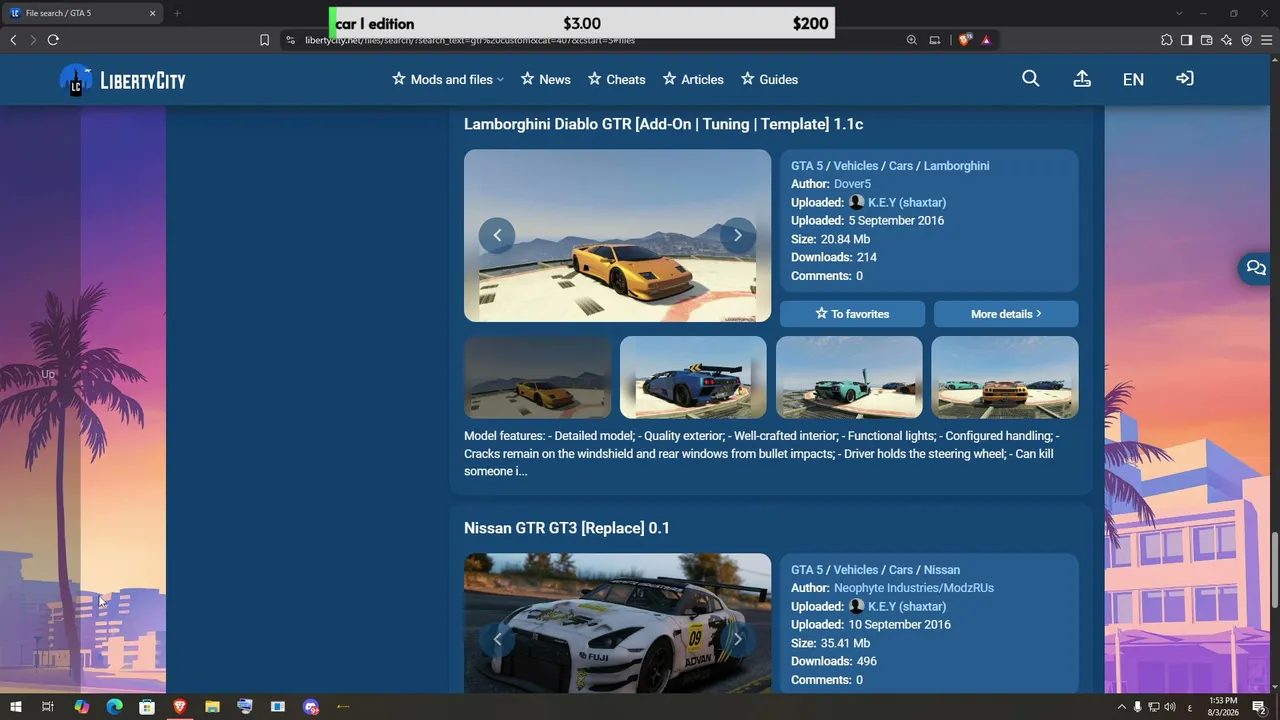Click the zoom magnifier icon in address bar
Image resolution: width=1280 pixels, height=720 pixels.
(912, 40)
